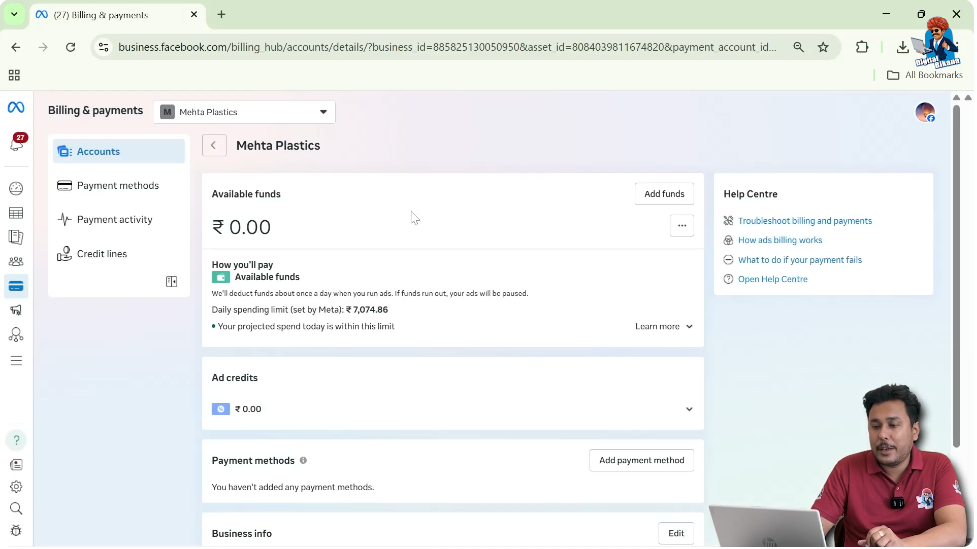Image resolution: width=977 pixels, height=549 pixels.
Task: Open Troubleshoot billing and payments link
Action: [804, 221]
